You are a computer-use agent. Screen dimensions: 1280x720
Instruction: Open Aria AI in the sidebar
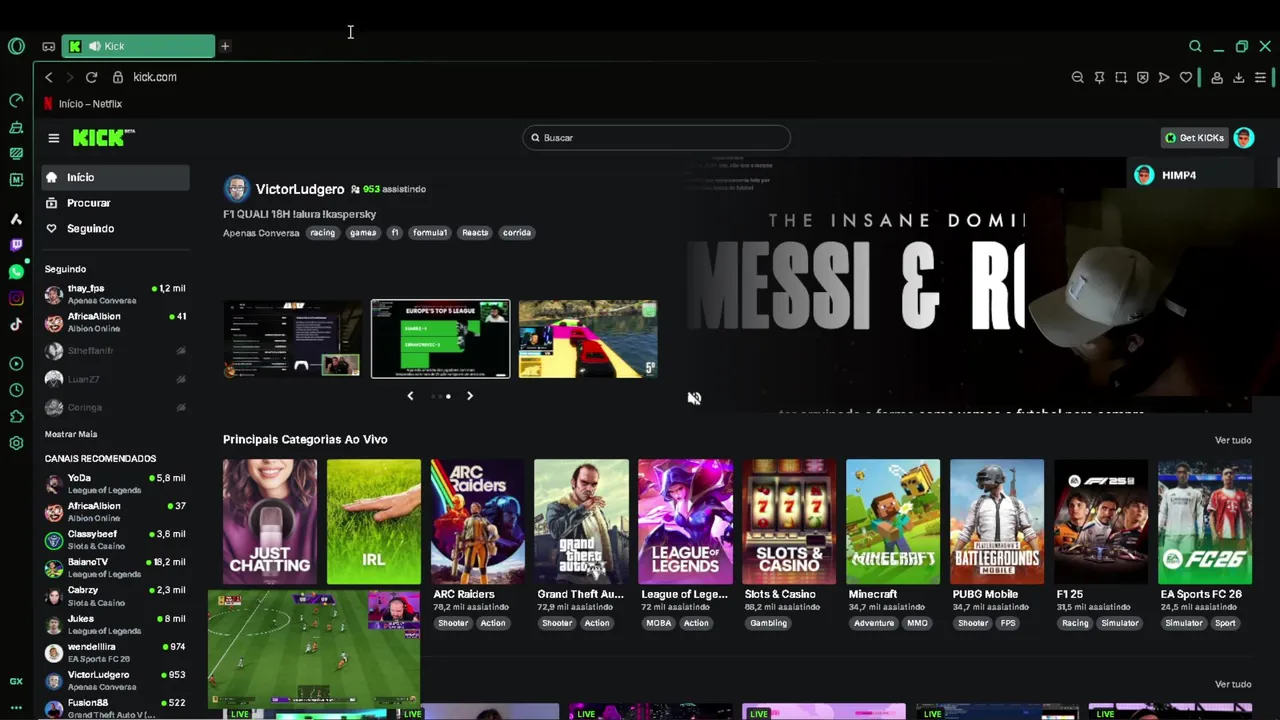pos(16,218)
